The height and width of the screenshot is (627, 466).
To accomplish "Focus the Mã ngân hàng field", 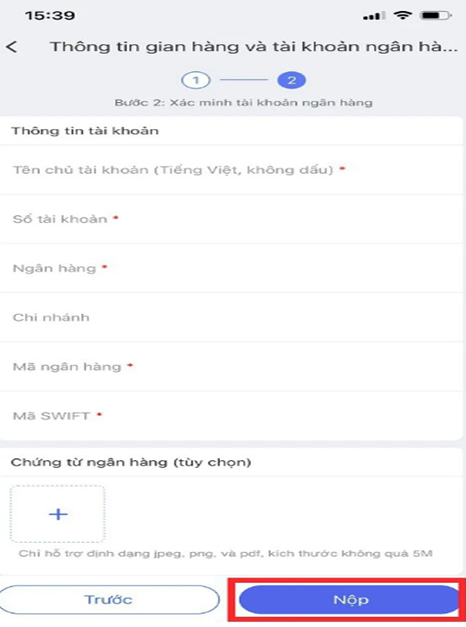I will (x=232, y=367).
